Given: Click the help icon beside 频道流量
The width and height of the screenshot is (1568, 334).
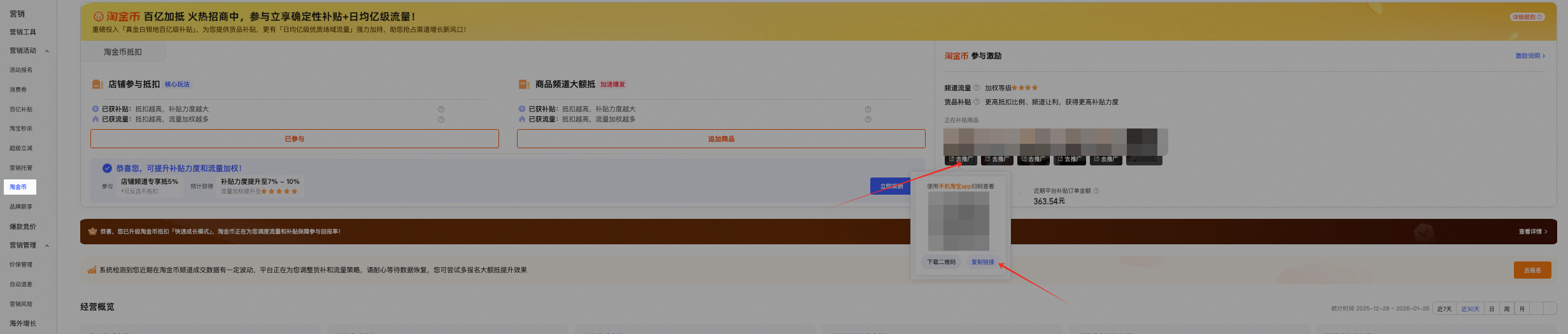Looking at the screenshot, I should [x=977, y=88].
